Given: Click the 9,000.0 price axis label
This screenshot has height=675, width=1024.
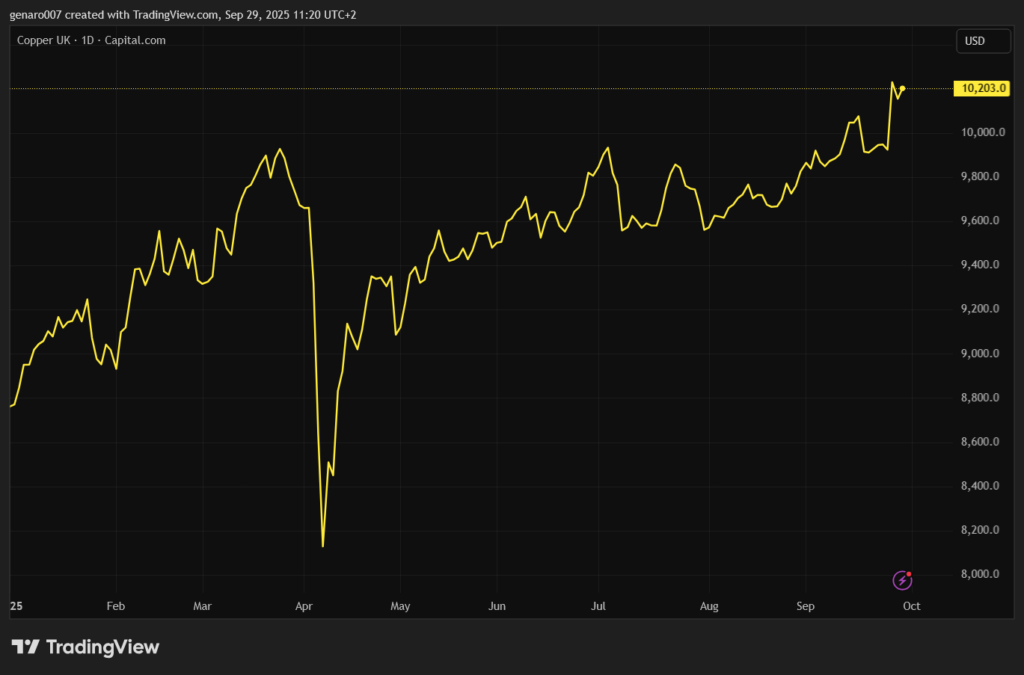Looking at the screenshot, I should 983,354.
